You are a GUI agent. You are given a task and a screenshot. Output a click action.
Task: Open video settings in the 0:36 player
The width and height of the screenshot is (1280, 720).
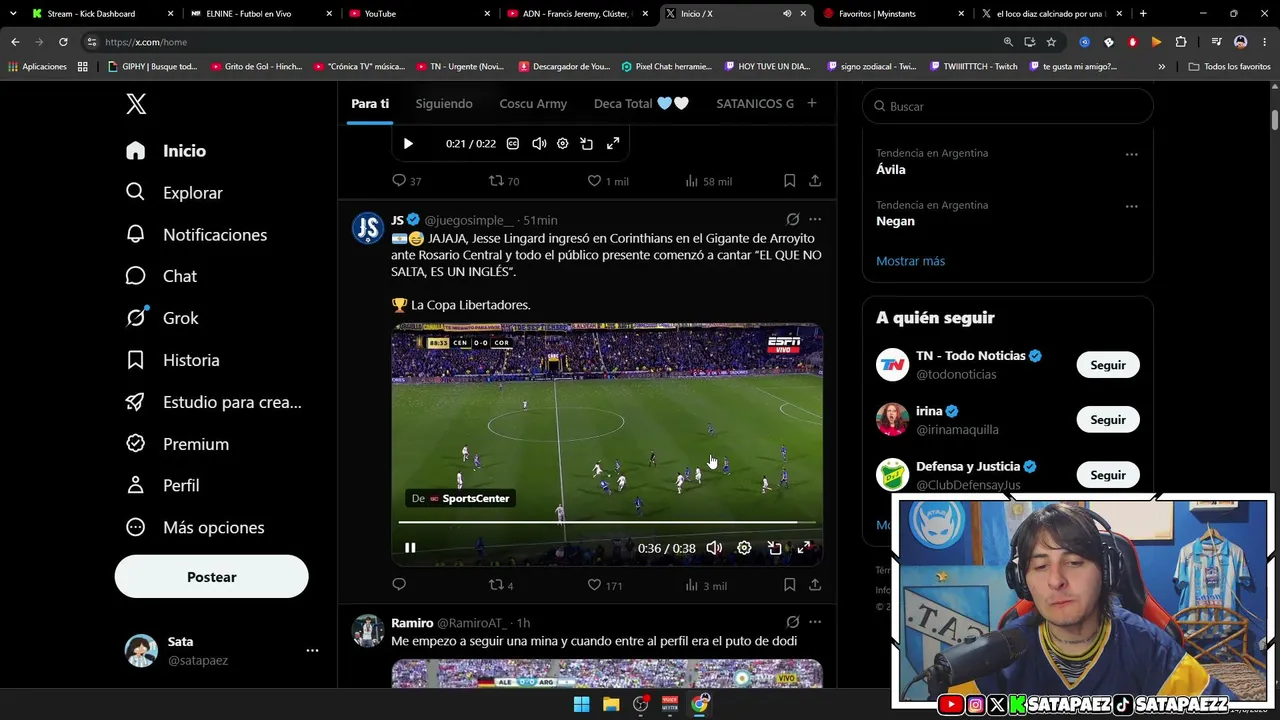744,548
